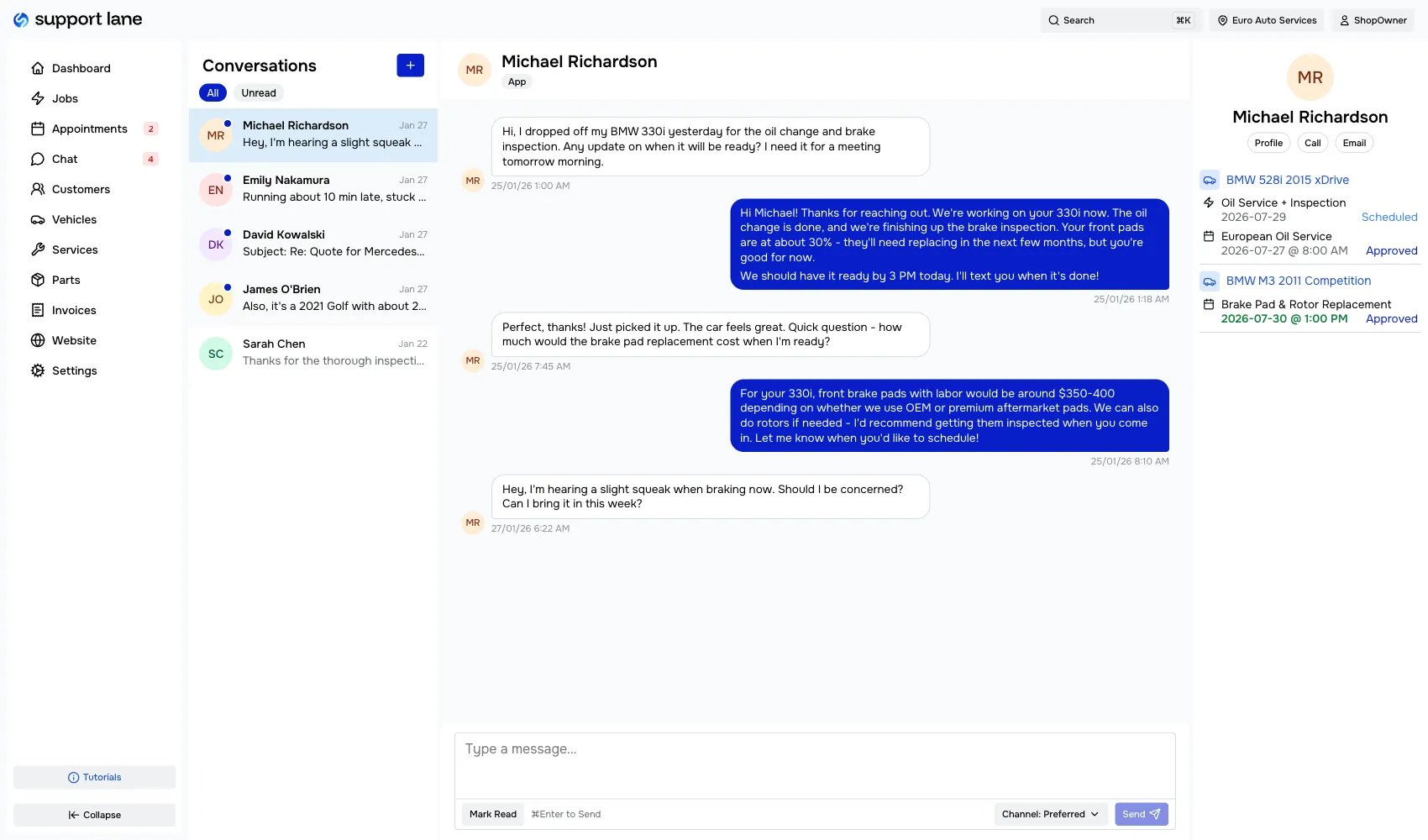This screenshot has width=1428, height=840.
Task: Click the large MR avatar in customer panel
Action: 1310,77
